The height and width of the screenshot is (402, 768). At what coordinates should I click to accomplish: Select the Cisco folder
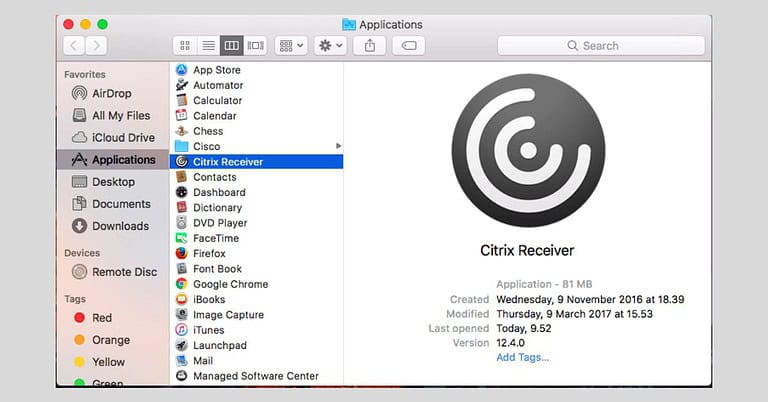[257, 146]
